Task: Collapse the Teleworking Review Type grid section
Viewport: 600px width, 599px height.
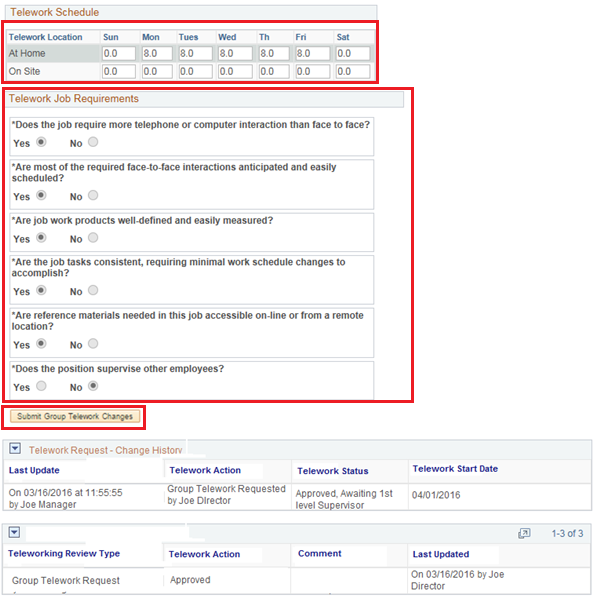Action: (14, 533)
